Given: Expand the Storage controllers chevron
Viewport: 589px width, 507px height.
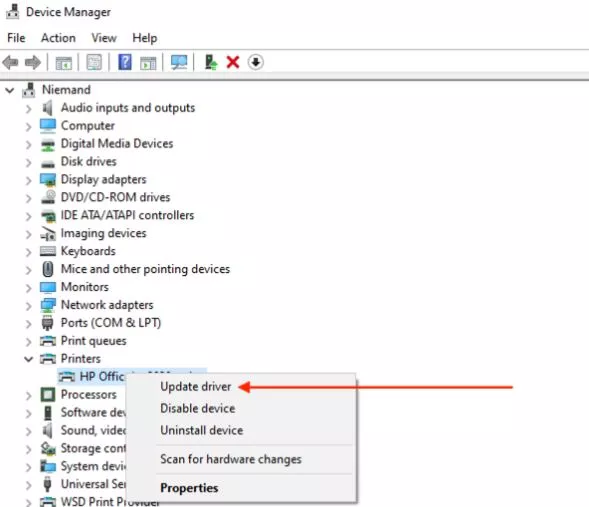Looking at the screenshot, I should click(29, 449).
